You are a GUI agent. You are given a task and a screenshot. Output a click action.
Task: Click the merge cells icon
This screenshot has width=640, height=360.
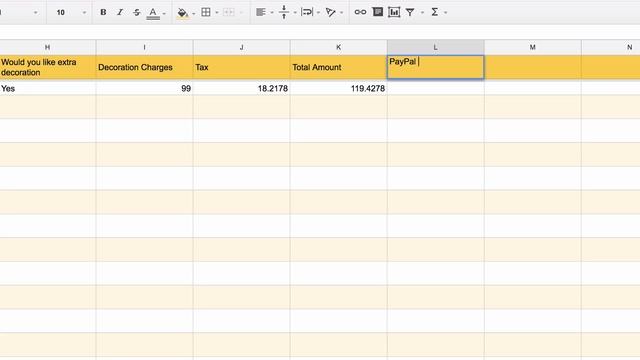[x=229, y=12]
